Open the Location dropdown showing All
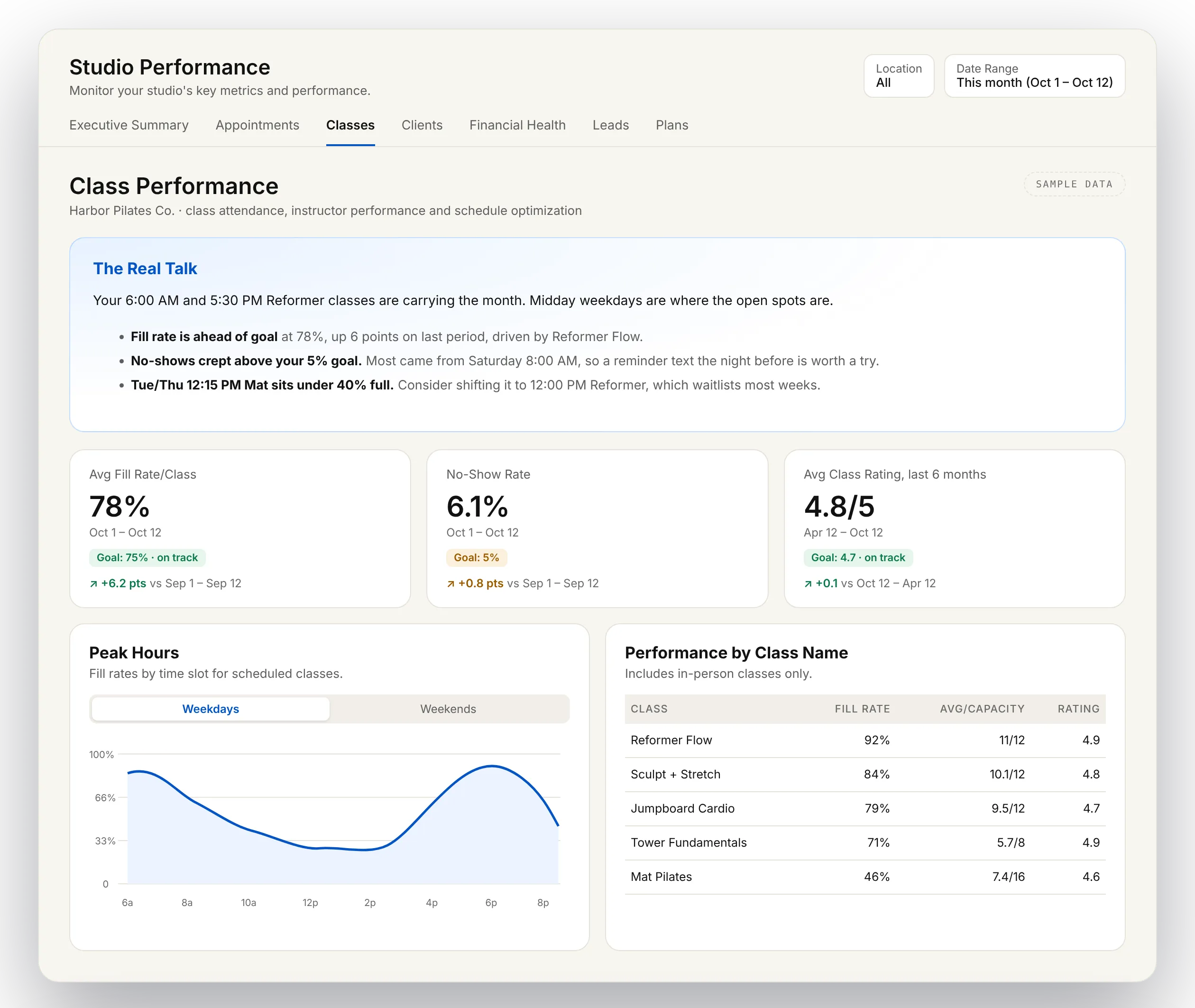Viewport: 1195px width, 1008px height. coord(899,76)
